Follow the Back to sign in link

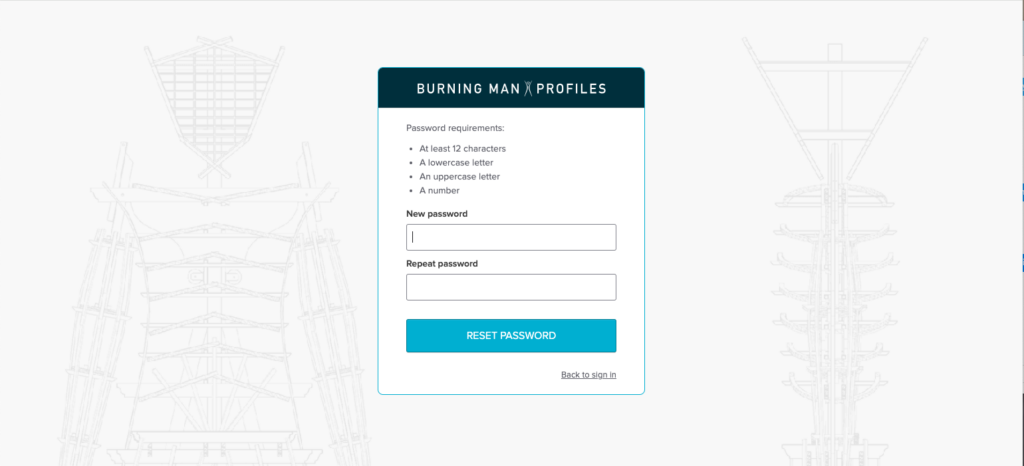(588, 375)
